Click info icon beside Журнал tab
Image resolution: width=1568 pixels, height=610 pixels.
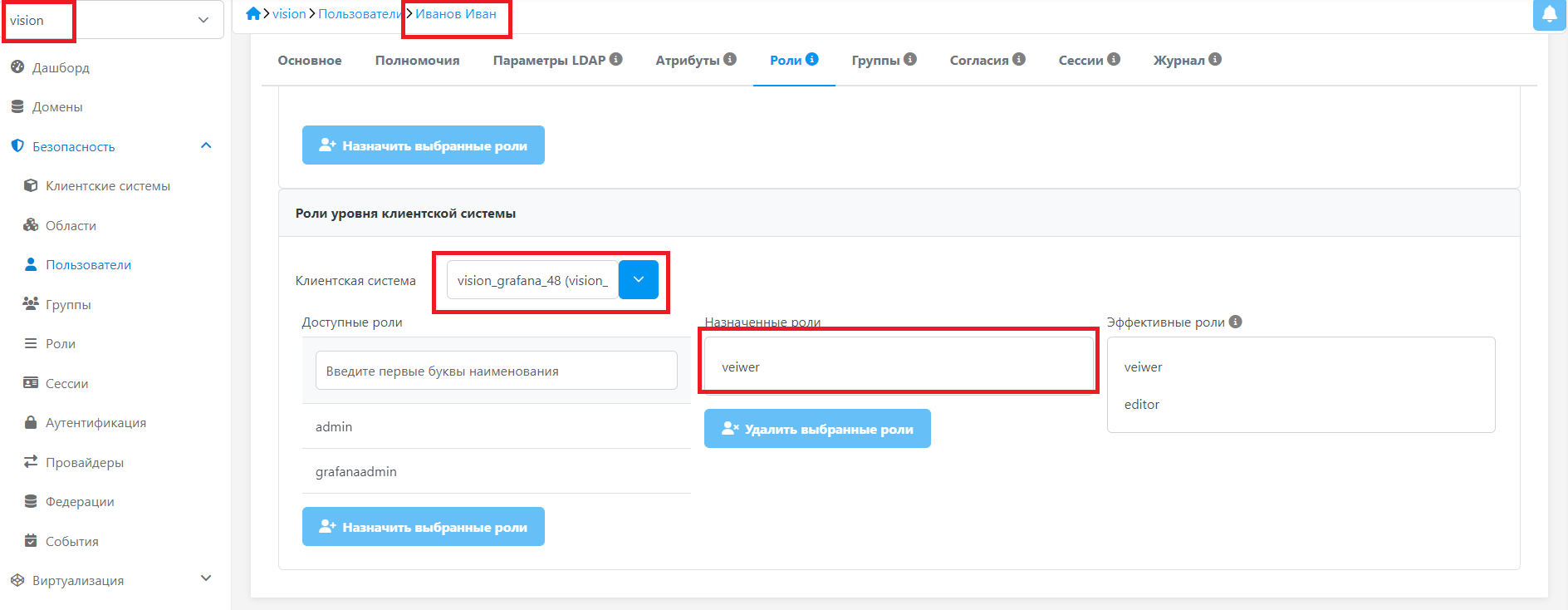pos(1215,59)
